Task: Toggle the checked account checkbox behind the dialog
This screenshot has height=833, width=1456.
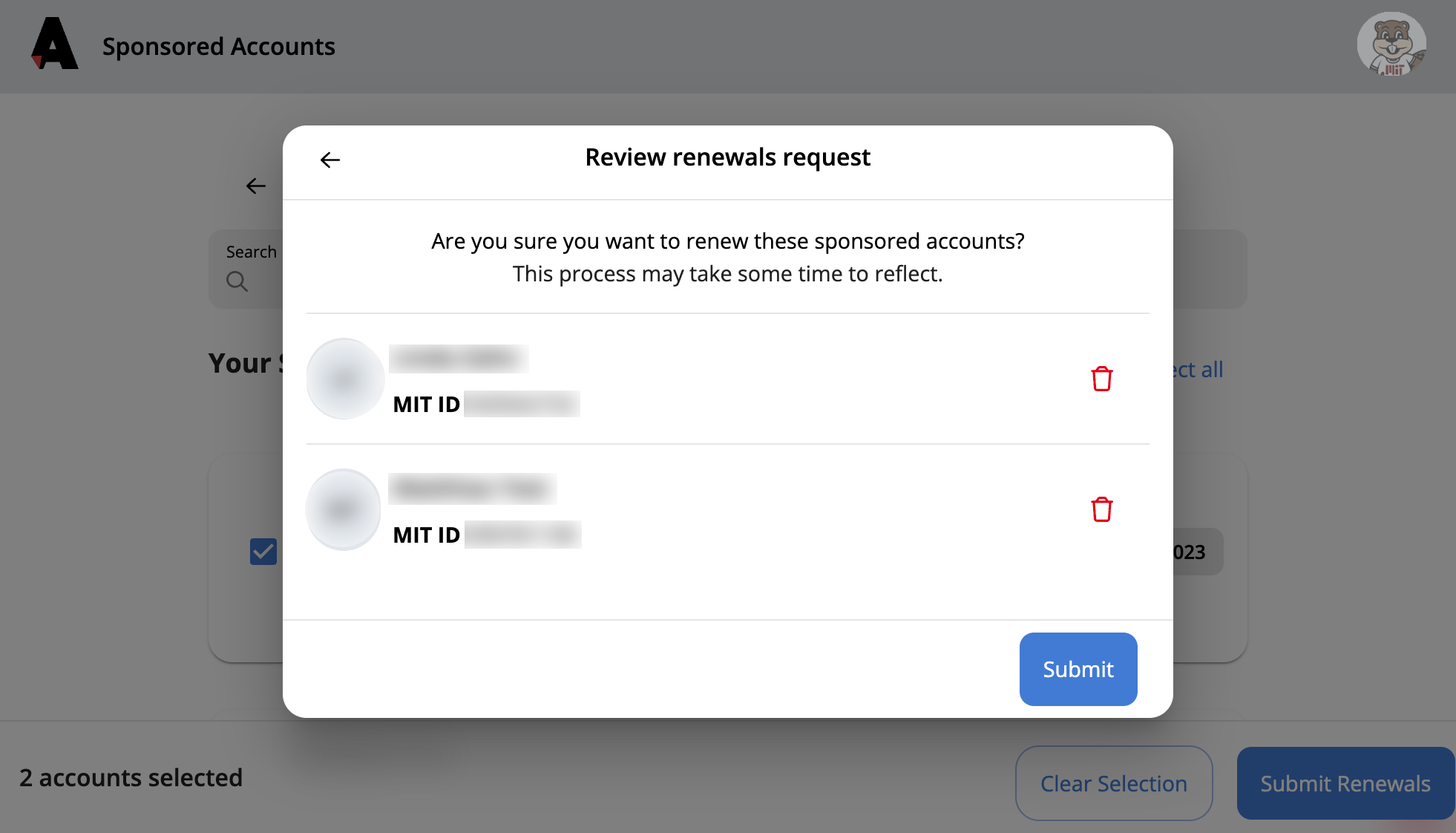Action: [263, 552]
